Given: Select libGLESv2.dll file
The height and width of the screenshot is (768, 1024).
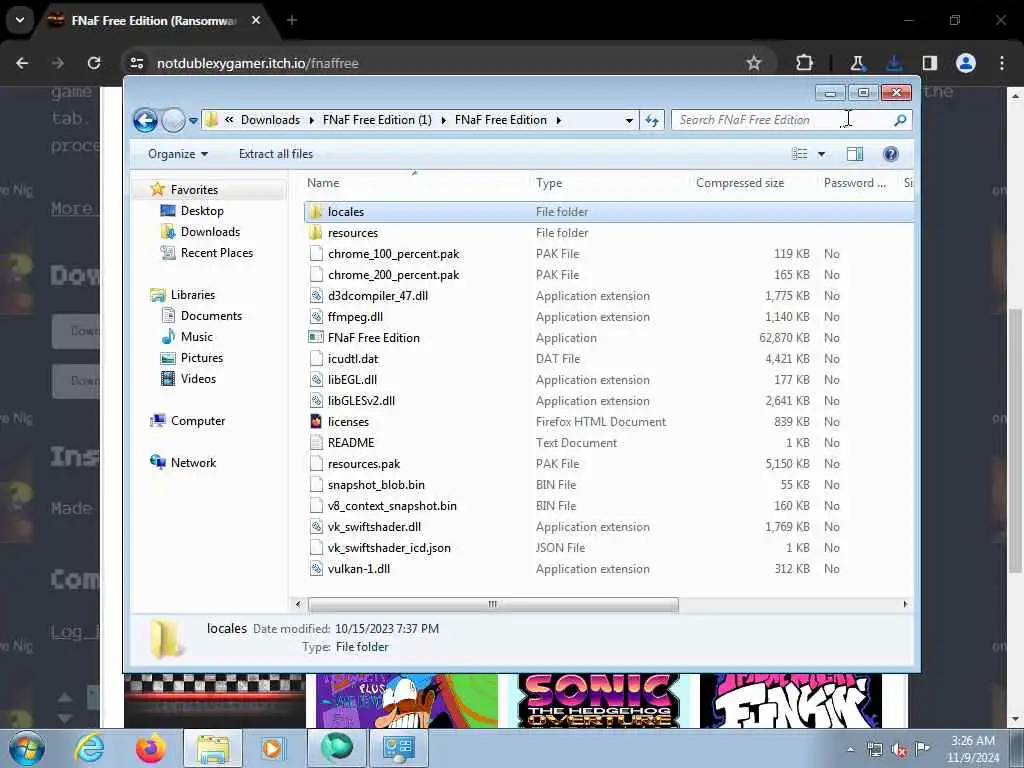Looking at the screenshot, I should 361,401.
